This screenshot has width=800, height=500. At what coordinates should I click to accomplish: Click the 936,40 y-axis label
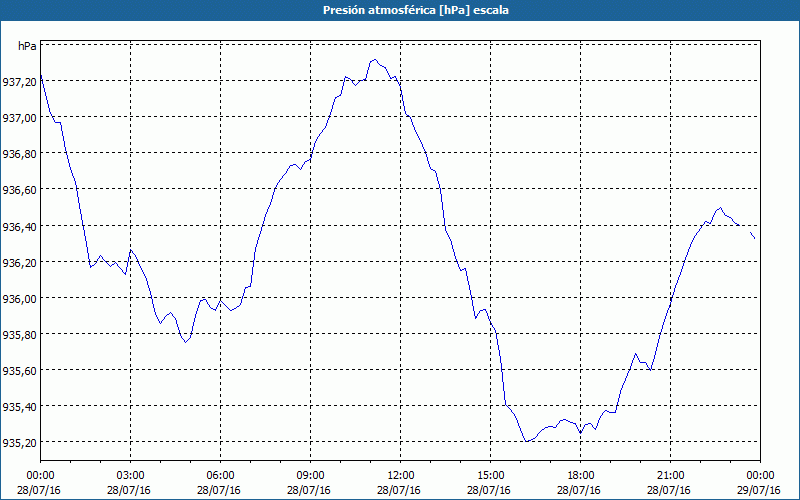click(x=19, y=226)
